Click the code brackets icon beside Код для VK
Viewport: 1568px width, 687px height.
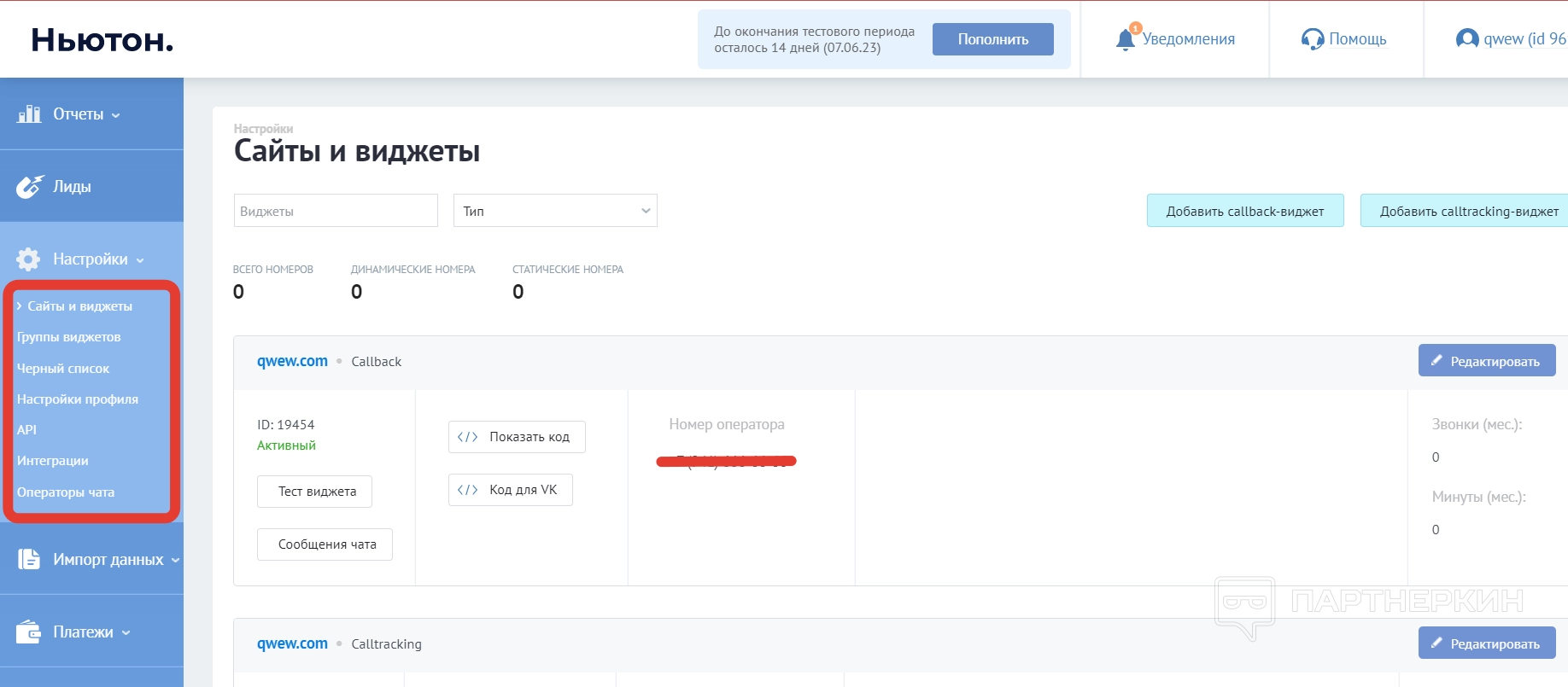[x=467, y=490]
